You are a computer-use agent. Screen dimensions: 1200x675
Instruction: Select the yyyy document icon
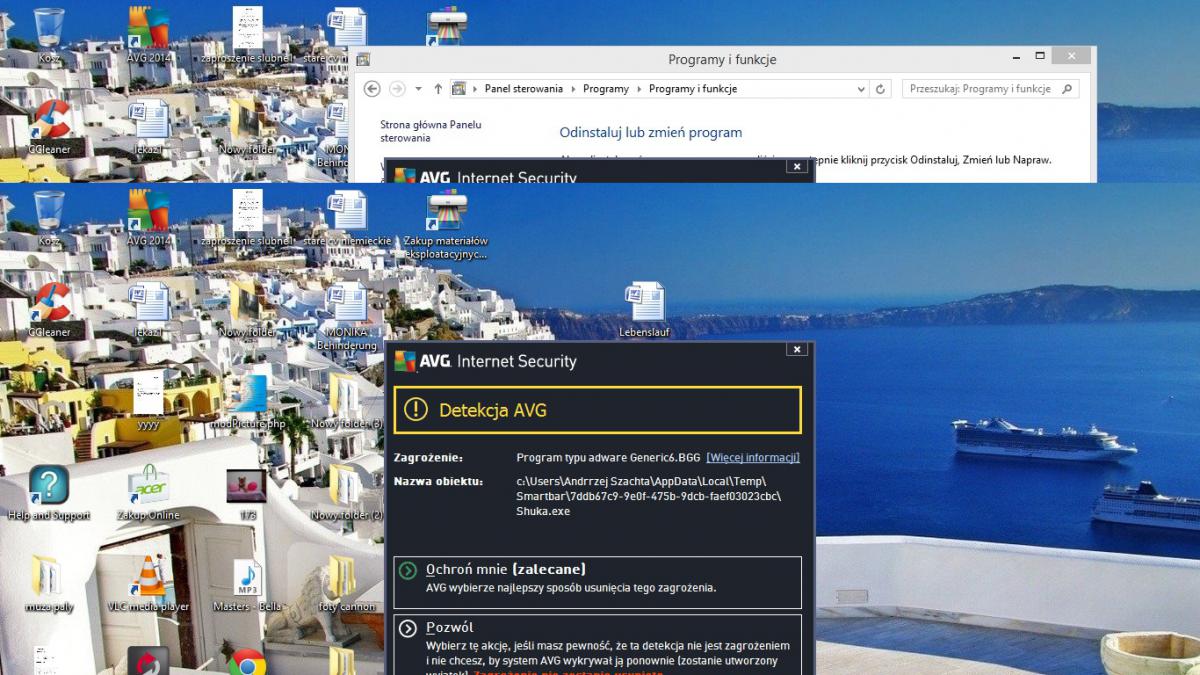148,400
